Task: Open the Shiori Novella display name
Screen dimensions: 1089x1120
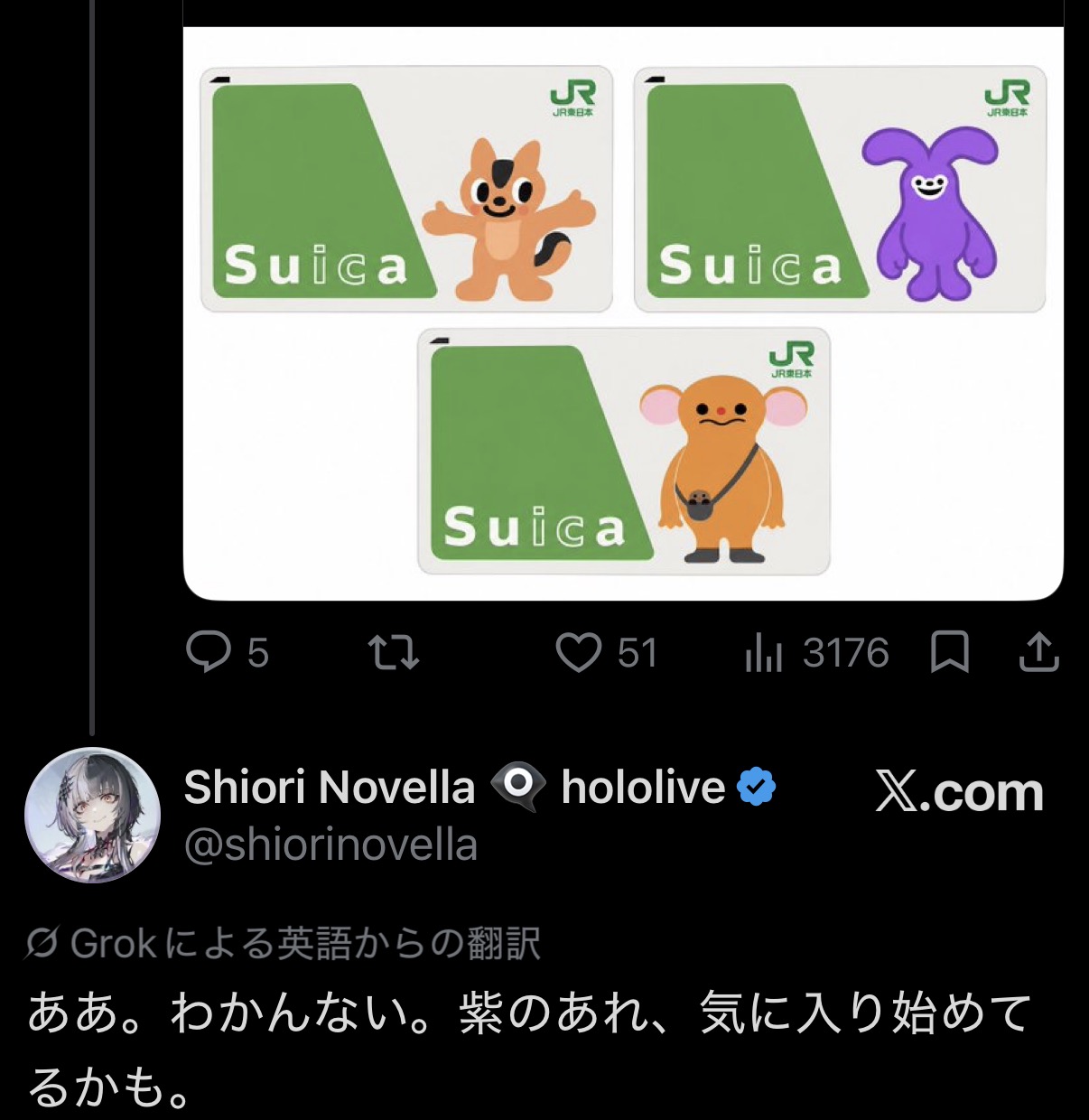Action: tap(330, 787)
